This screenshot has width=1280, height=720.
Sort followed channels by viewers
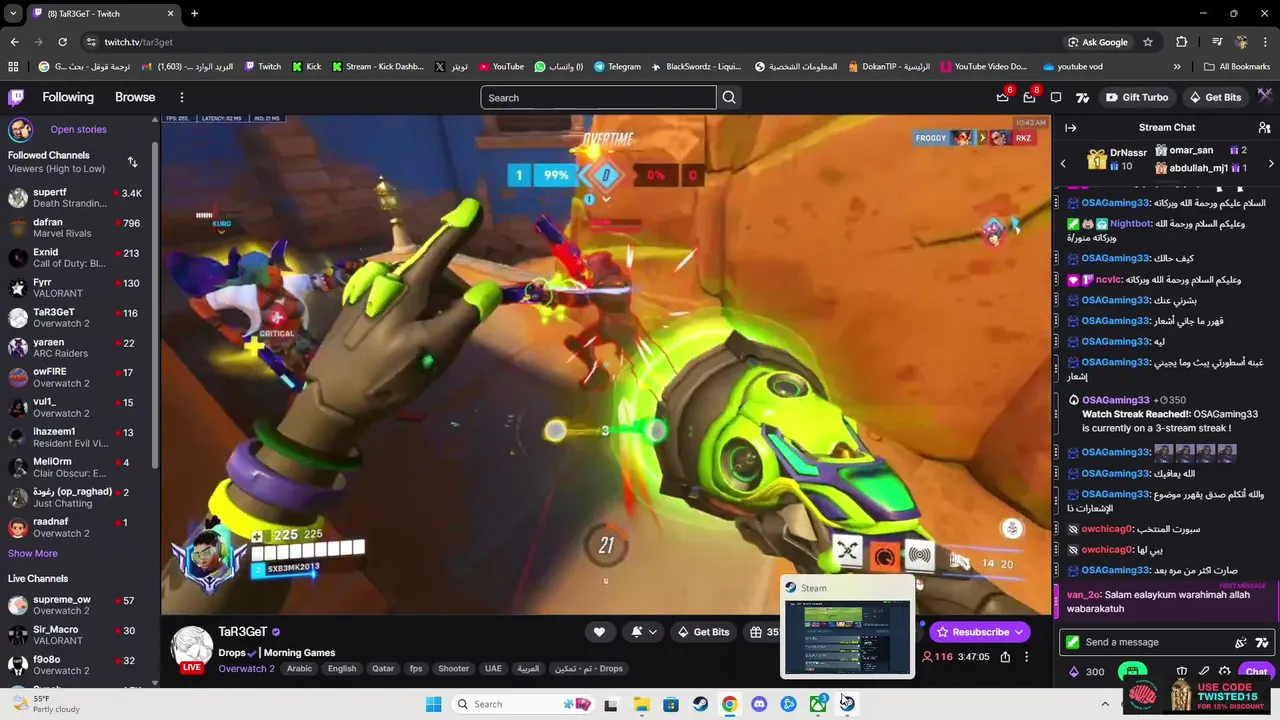(x=132, y=162)
